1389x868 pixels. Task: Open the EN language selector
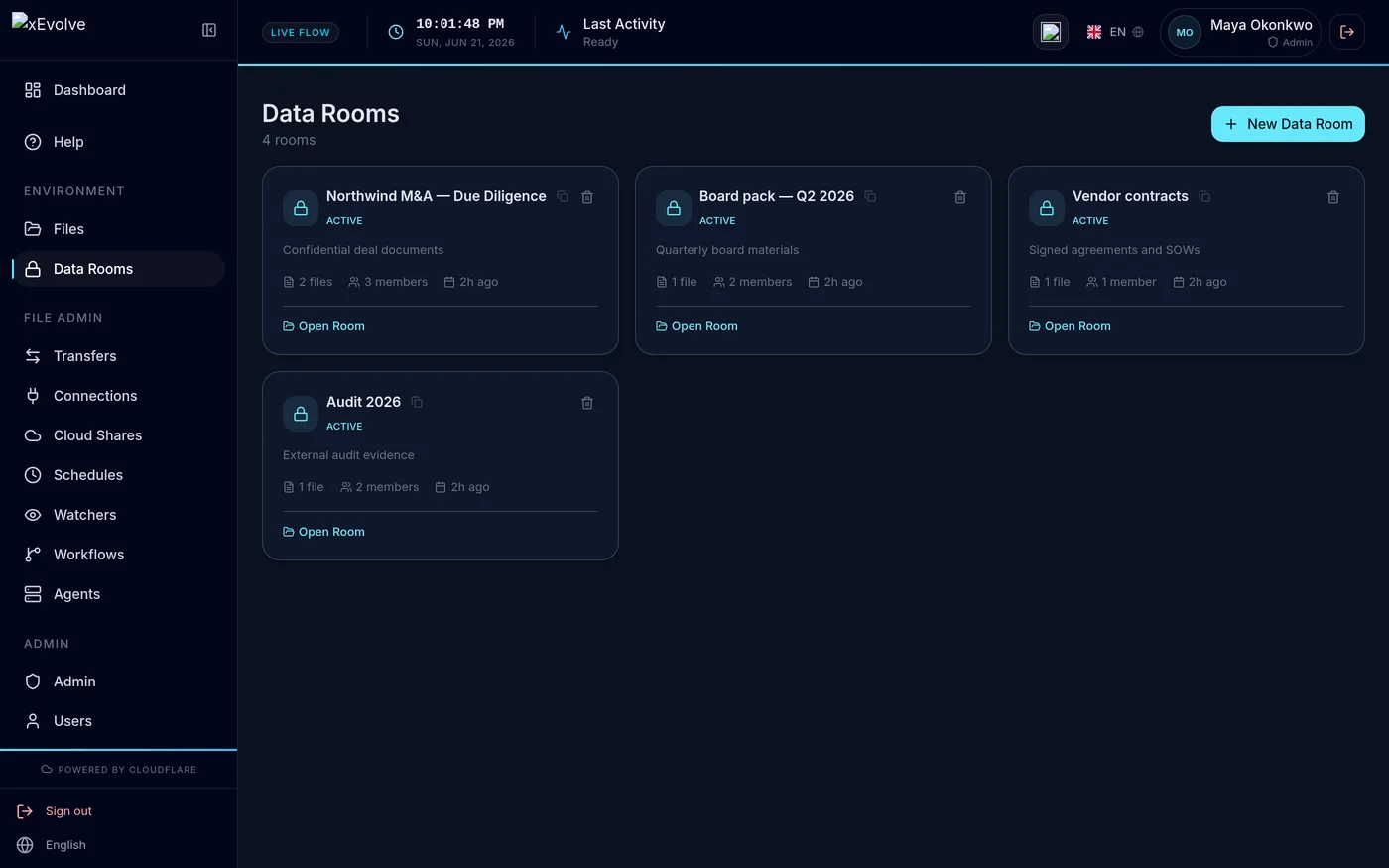tap(1115, 32)
